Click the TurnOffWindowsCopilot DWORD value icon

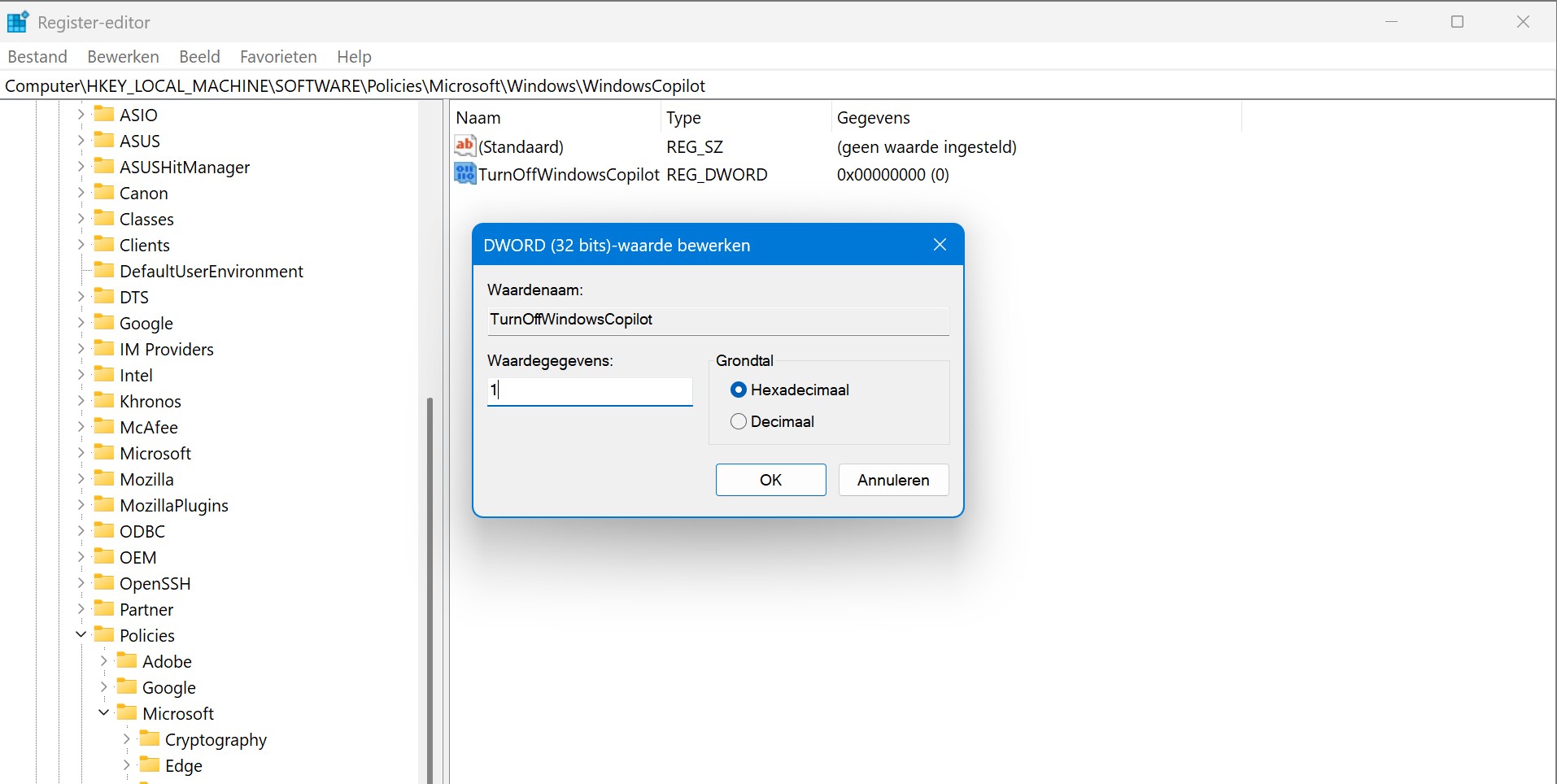(x=465, y=173)
